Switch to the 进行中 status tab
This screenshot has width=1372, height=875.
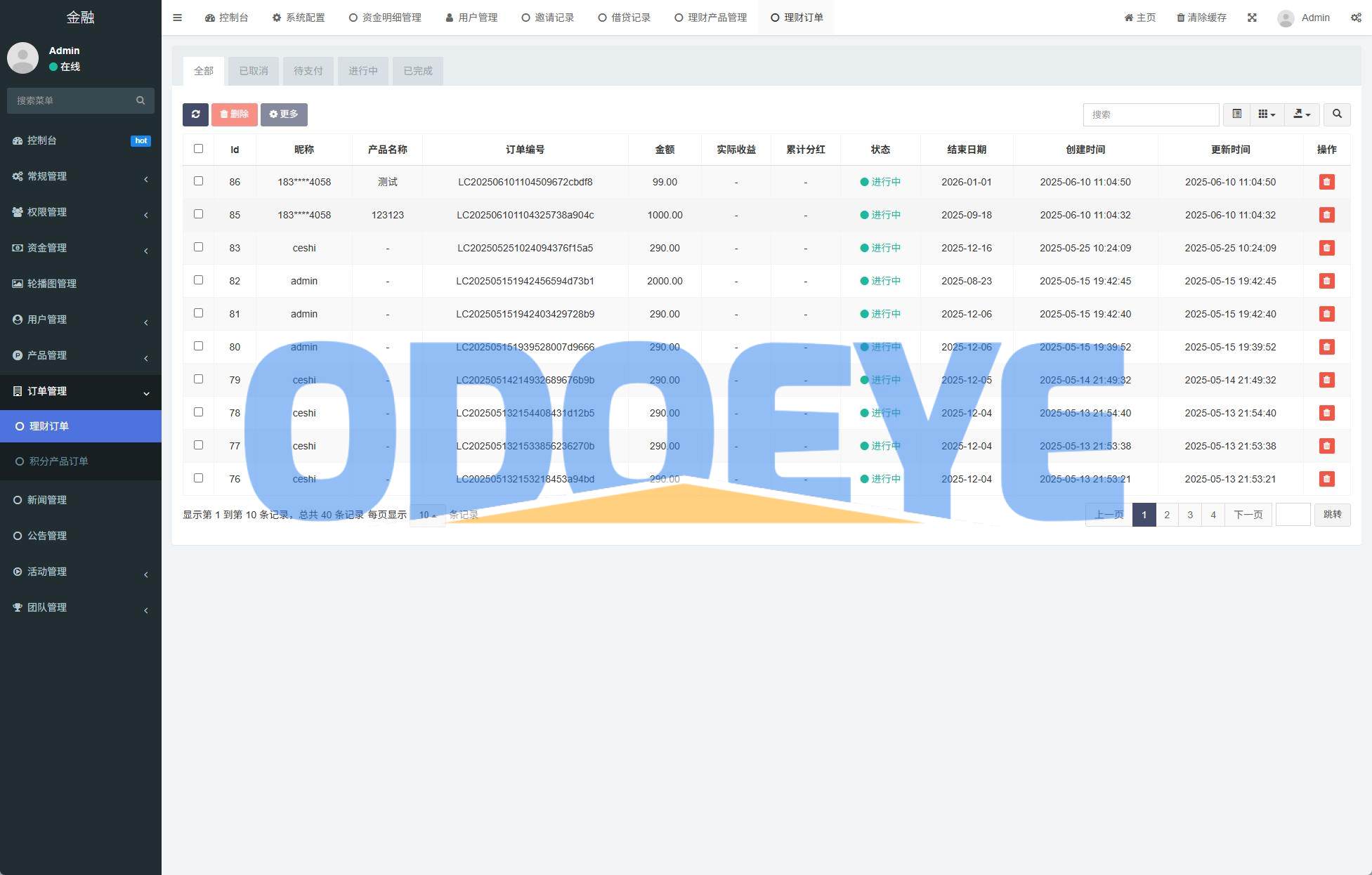[x=362, y=71]
